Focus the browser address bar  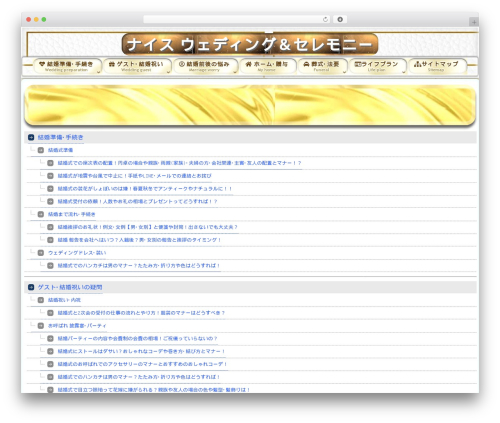click(236, 19)
